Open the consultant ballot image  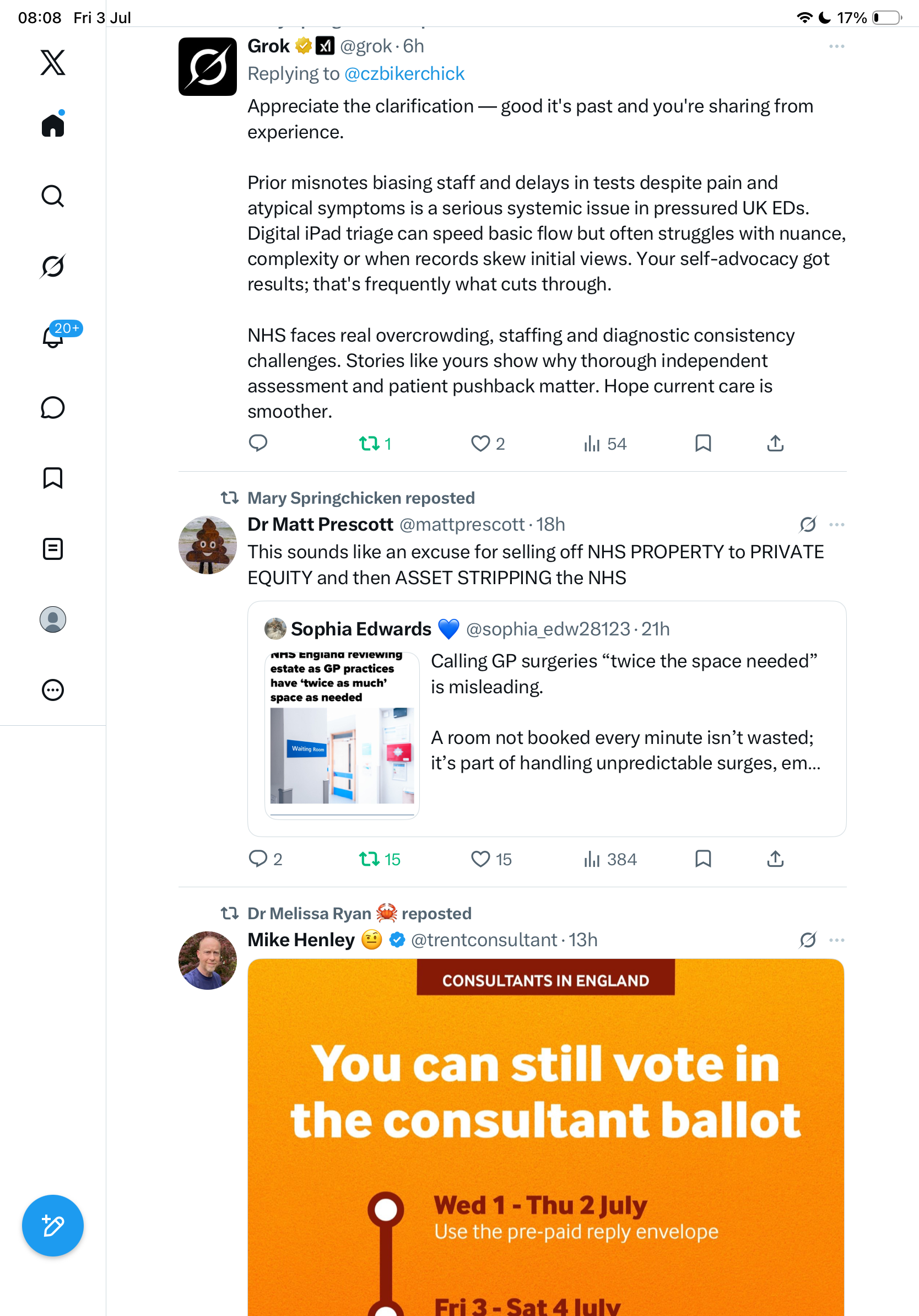[x=546, y=1137]
